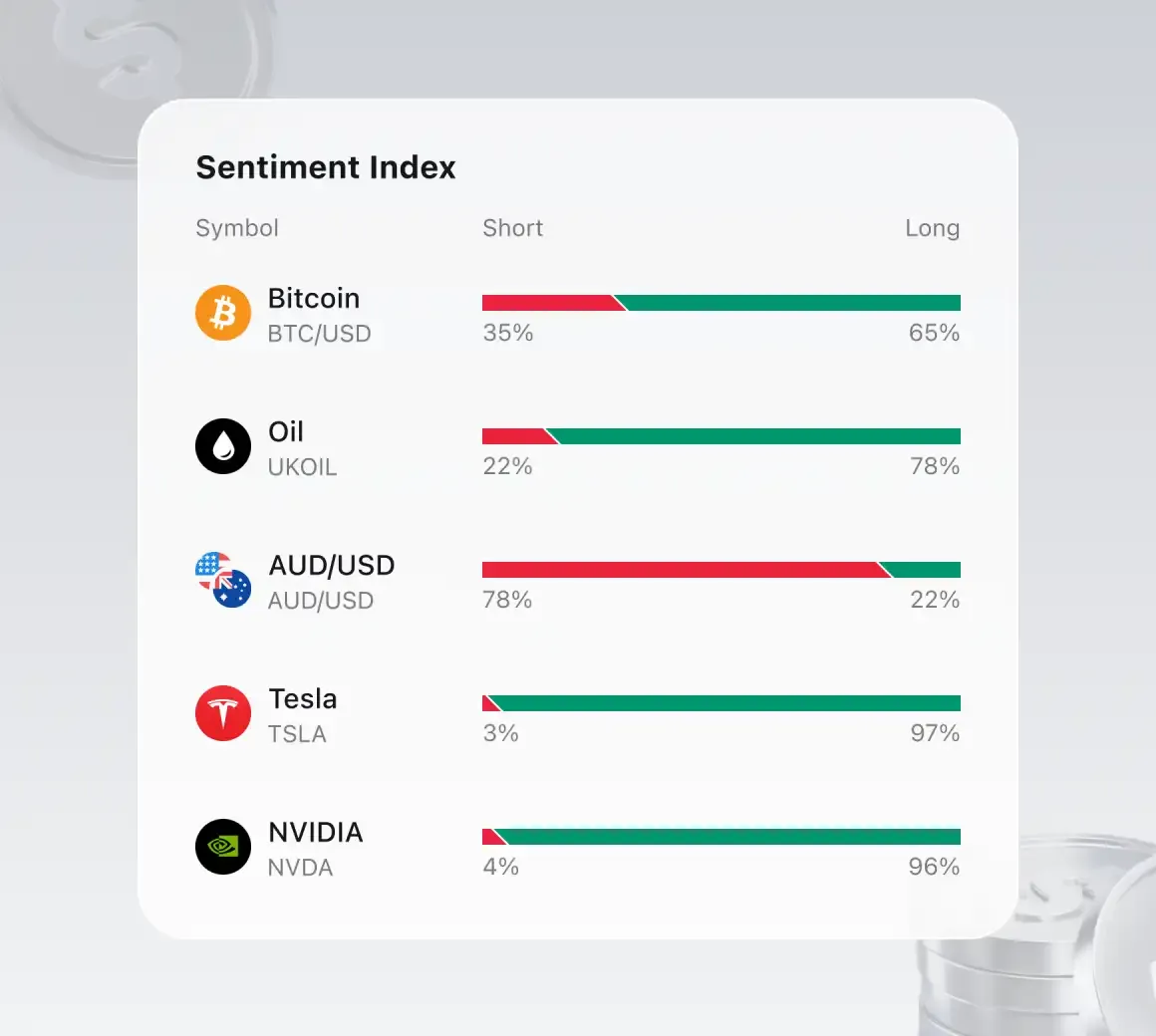
Task: Click the Tesla sentiment bar
Action: click(x=722, y=703)
